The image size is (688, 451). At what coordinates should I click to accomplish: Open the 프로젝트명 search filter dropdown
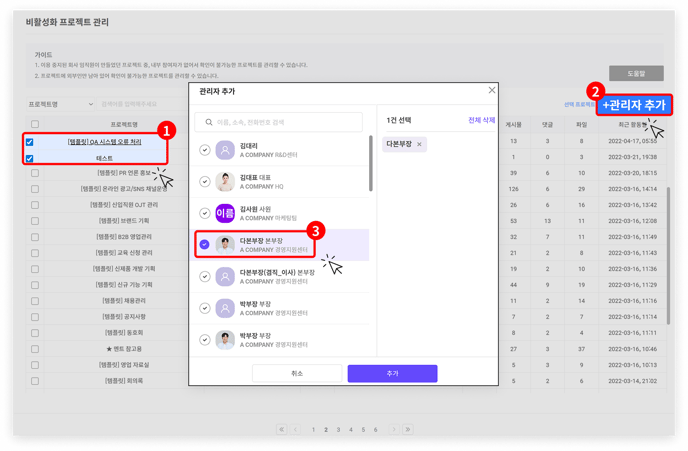(x=60, y=104)
